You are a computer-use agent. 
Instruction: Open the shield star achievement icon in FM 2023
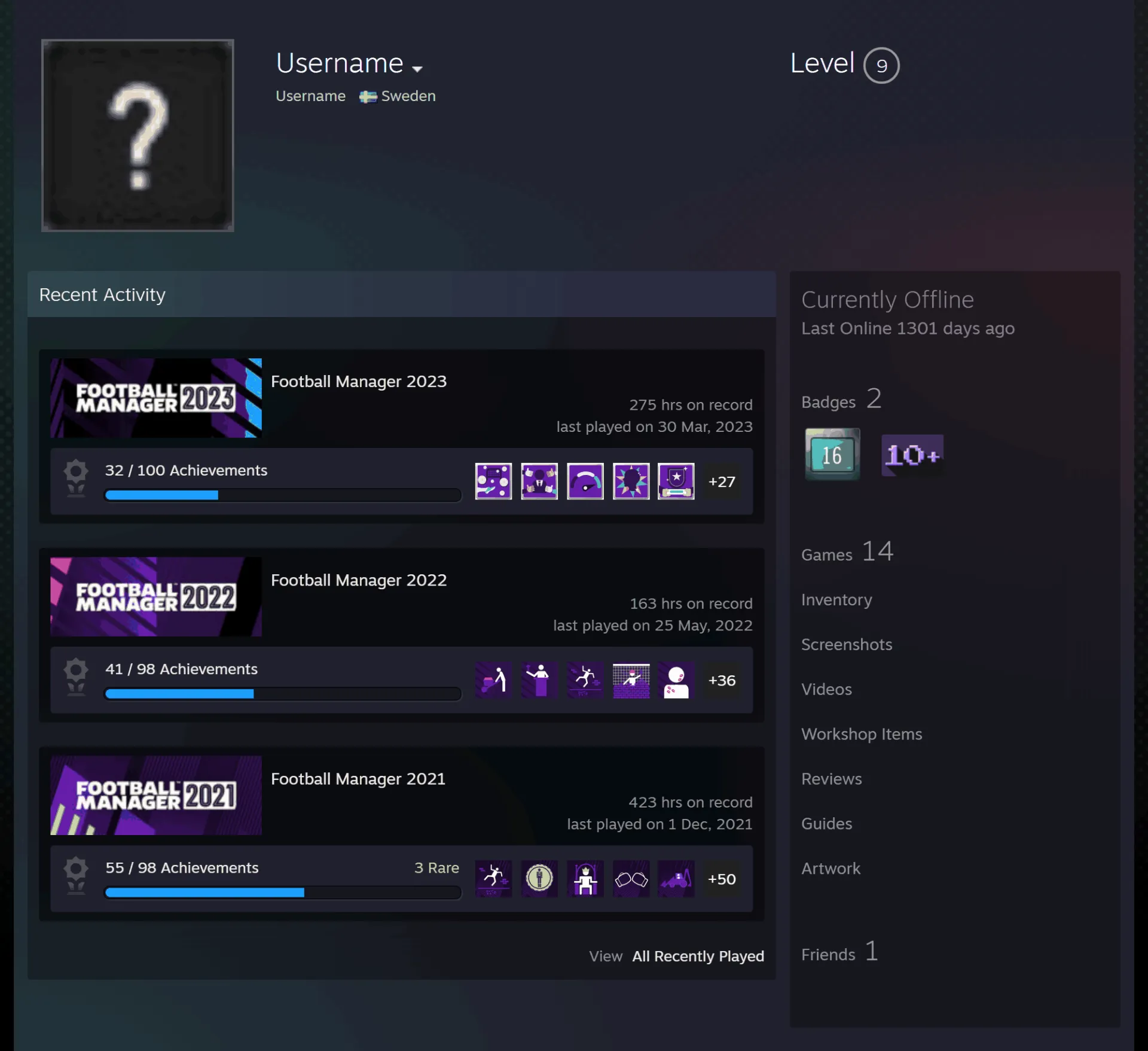676,481
